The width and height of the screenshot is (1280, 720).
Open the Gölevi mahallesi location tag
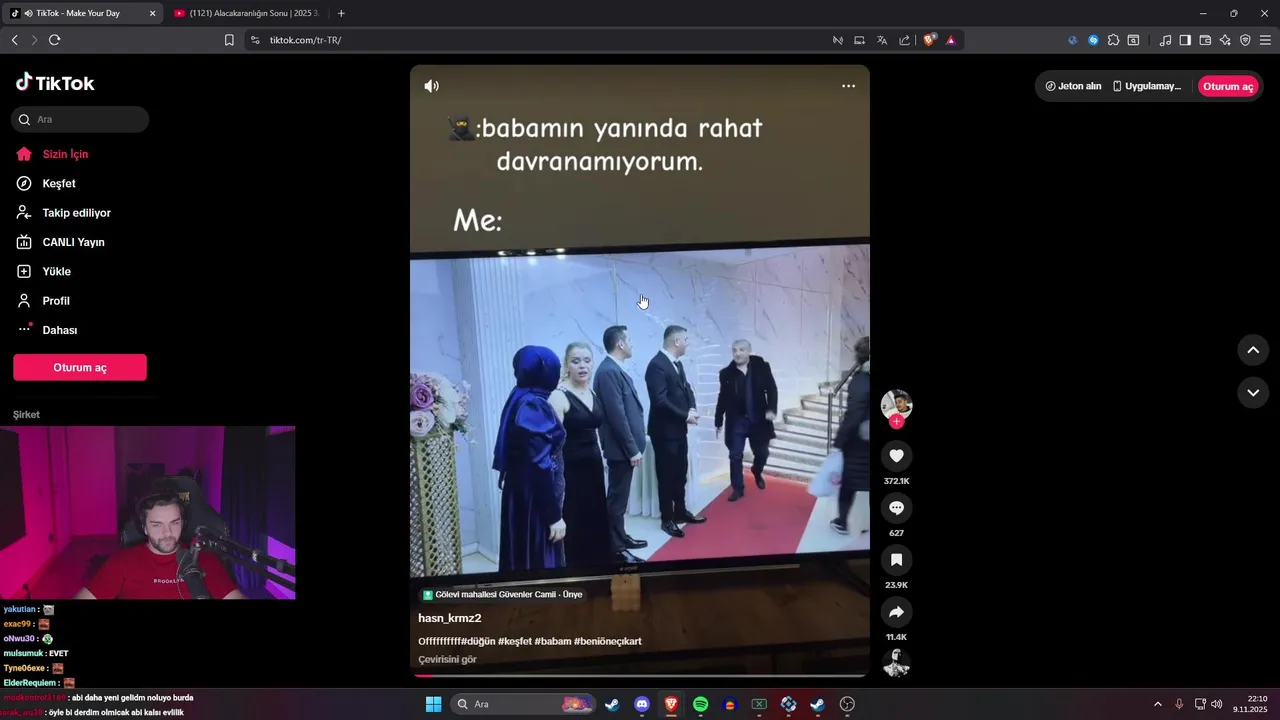(502, 594)
